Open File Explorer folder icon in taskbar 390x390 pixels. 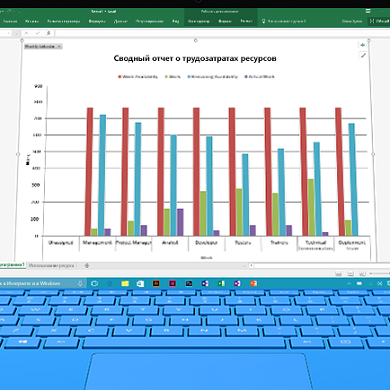coord(125,283)
